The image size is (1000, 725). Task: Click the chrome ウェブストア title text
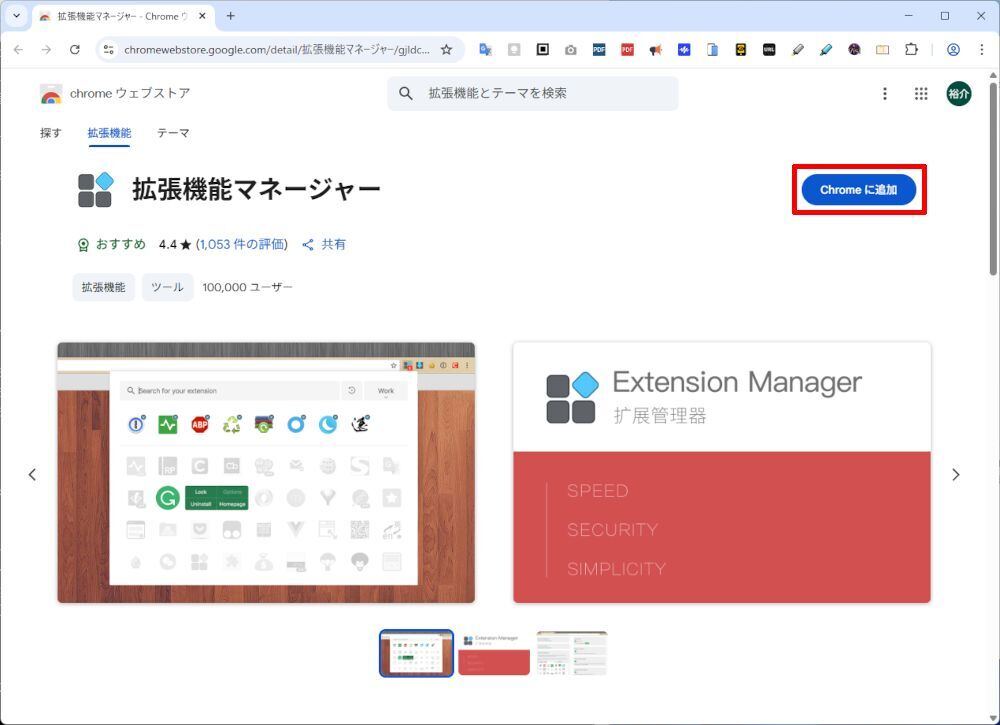130,93
